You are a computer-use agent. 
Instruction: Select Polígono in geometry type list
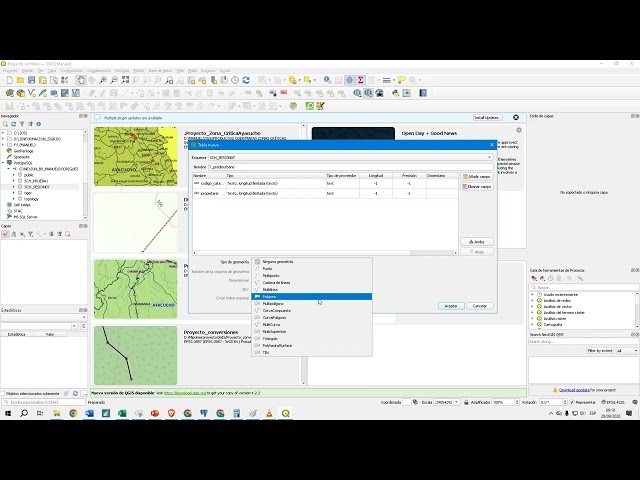(x=311, y=297)
